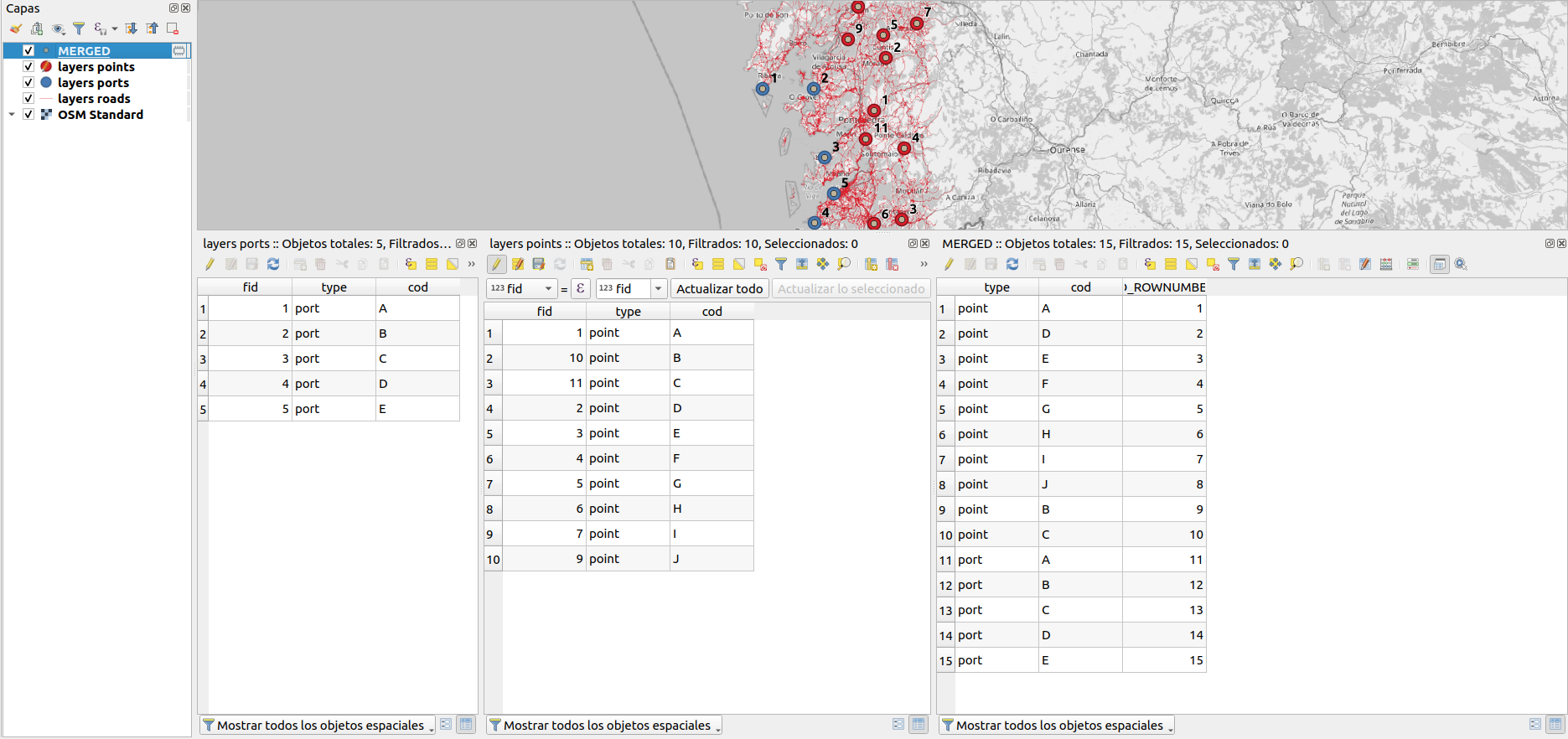Select the layers roads layer name
The height and width of the screenshot is (739, 1568).
pos(94,99)
